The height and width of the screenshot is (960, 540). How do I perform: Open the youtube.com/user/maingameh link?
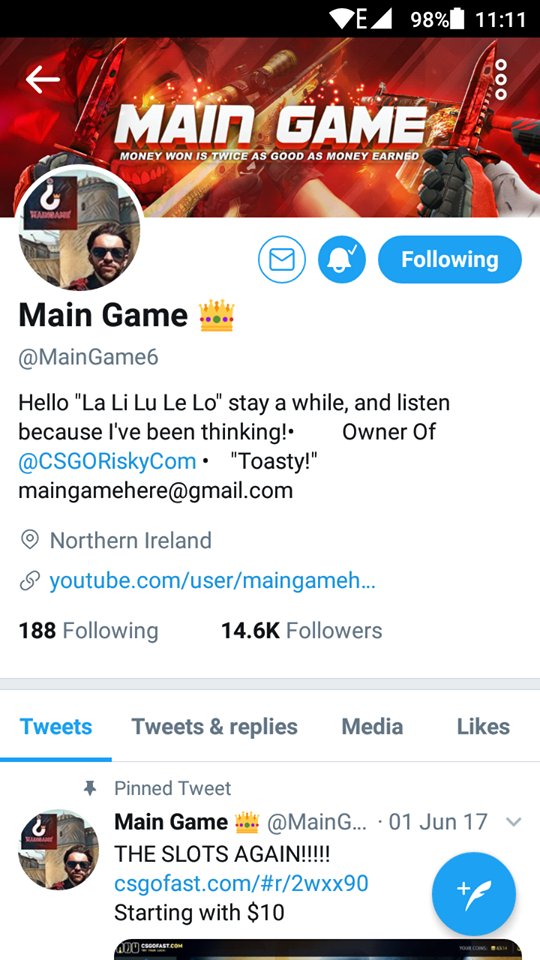(x=212, y=580)
